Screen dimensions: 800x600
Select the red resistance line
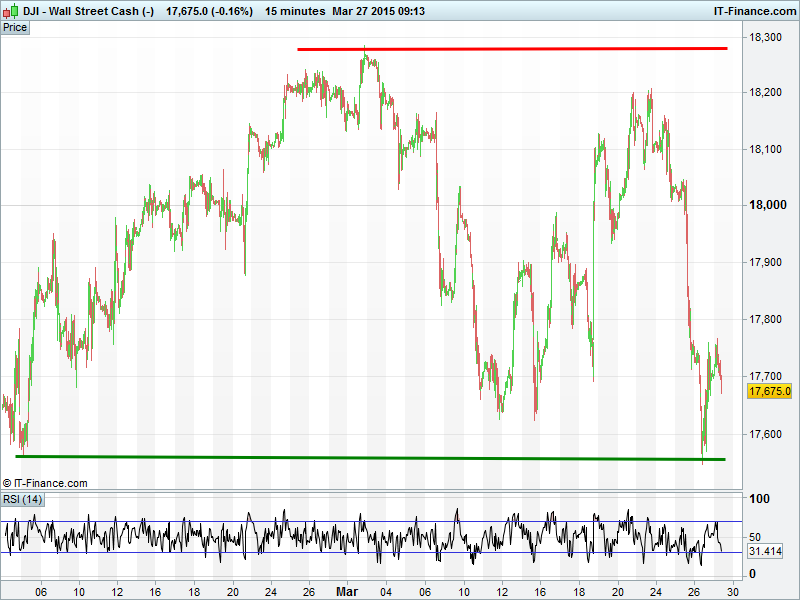coord(512,48)
